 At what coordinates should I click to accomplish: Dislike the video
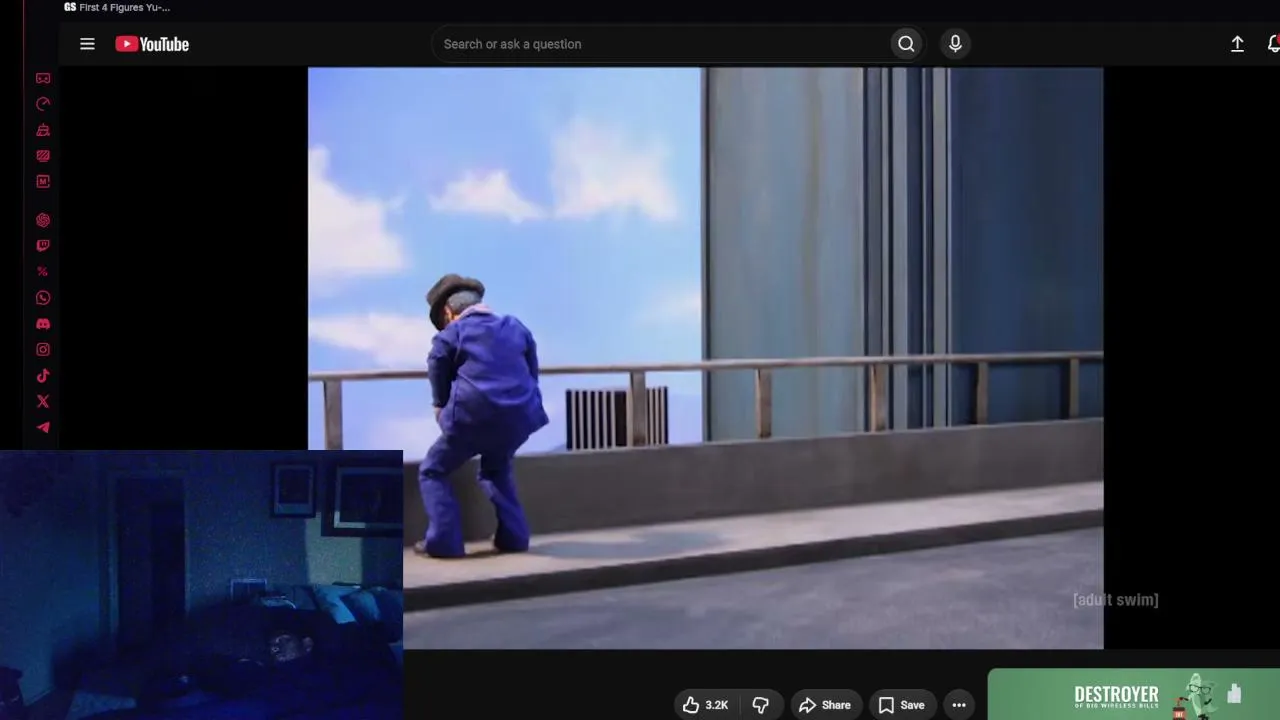[760, 705]
